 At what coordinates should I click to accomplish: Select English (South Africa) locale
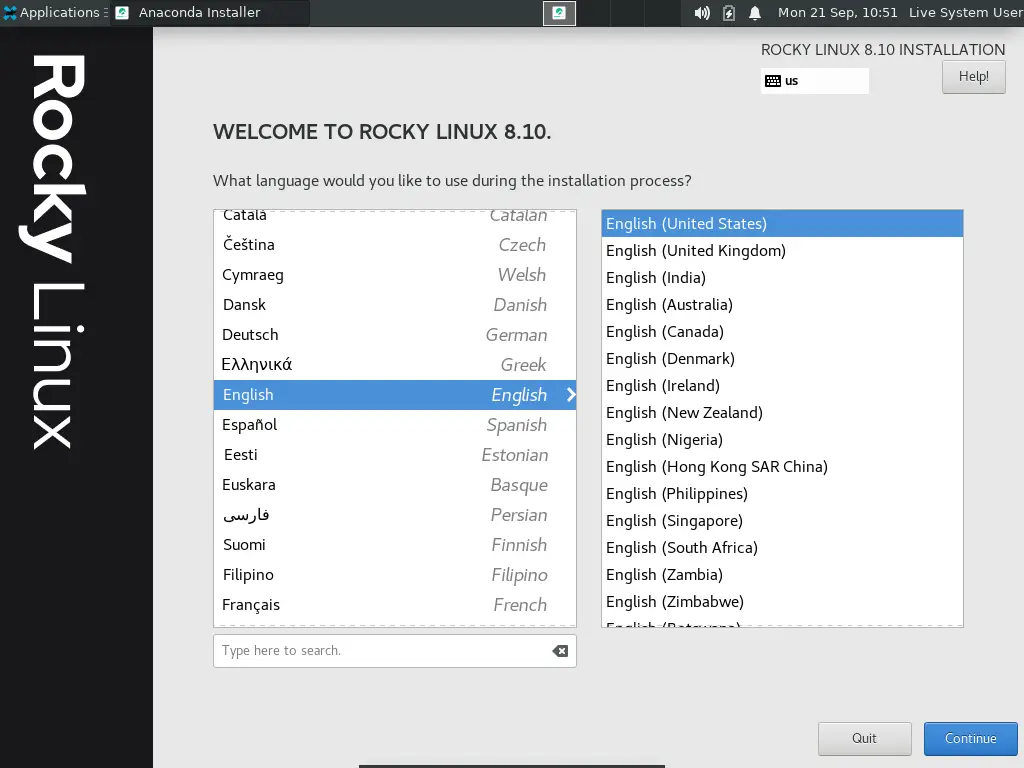(782, 548)
